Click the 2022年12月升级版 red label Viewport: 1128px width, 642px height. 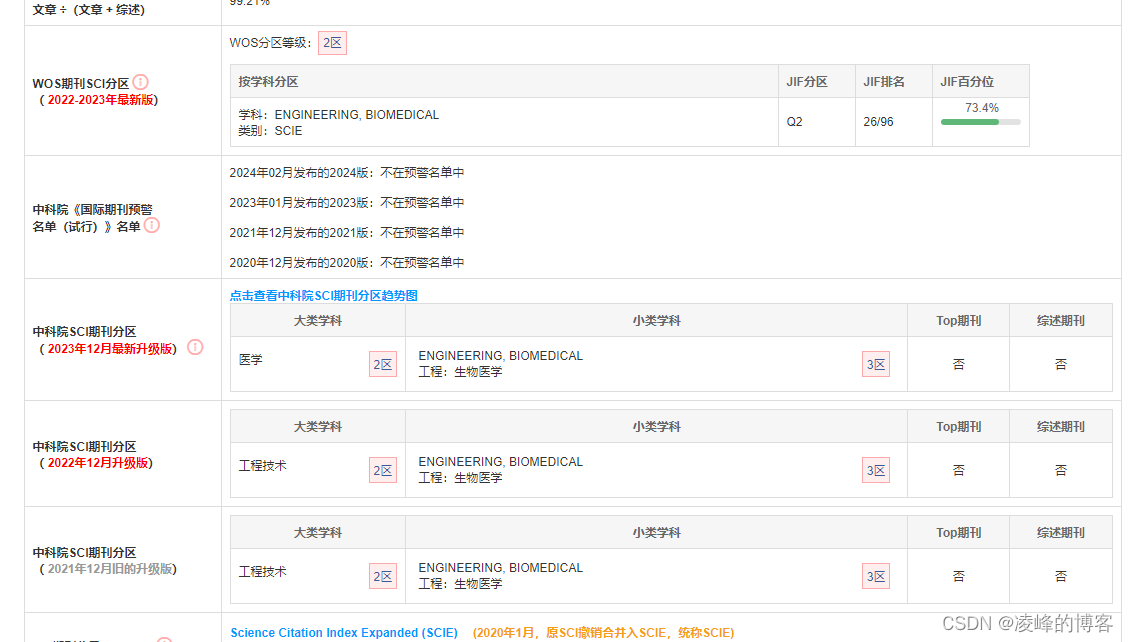(98, 463)
